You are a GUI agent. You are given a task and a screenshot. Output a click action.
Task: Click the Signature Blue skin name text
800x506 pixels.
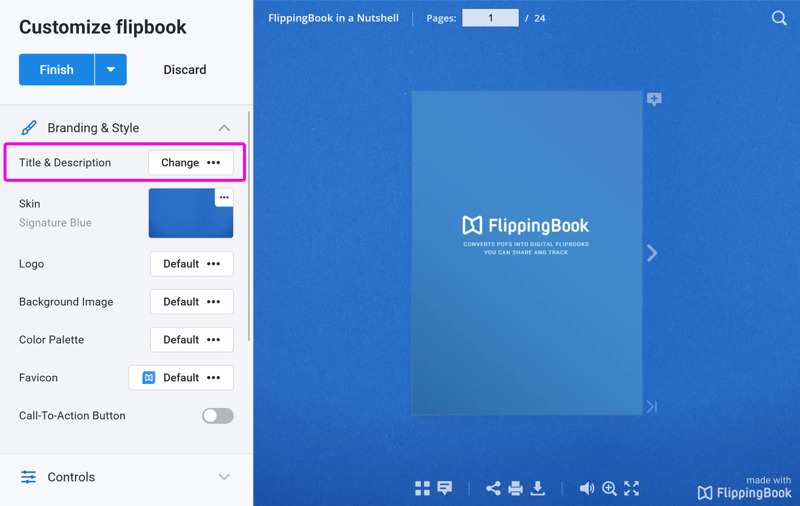click(x=55, y=223)
